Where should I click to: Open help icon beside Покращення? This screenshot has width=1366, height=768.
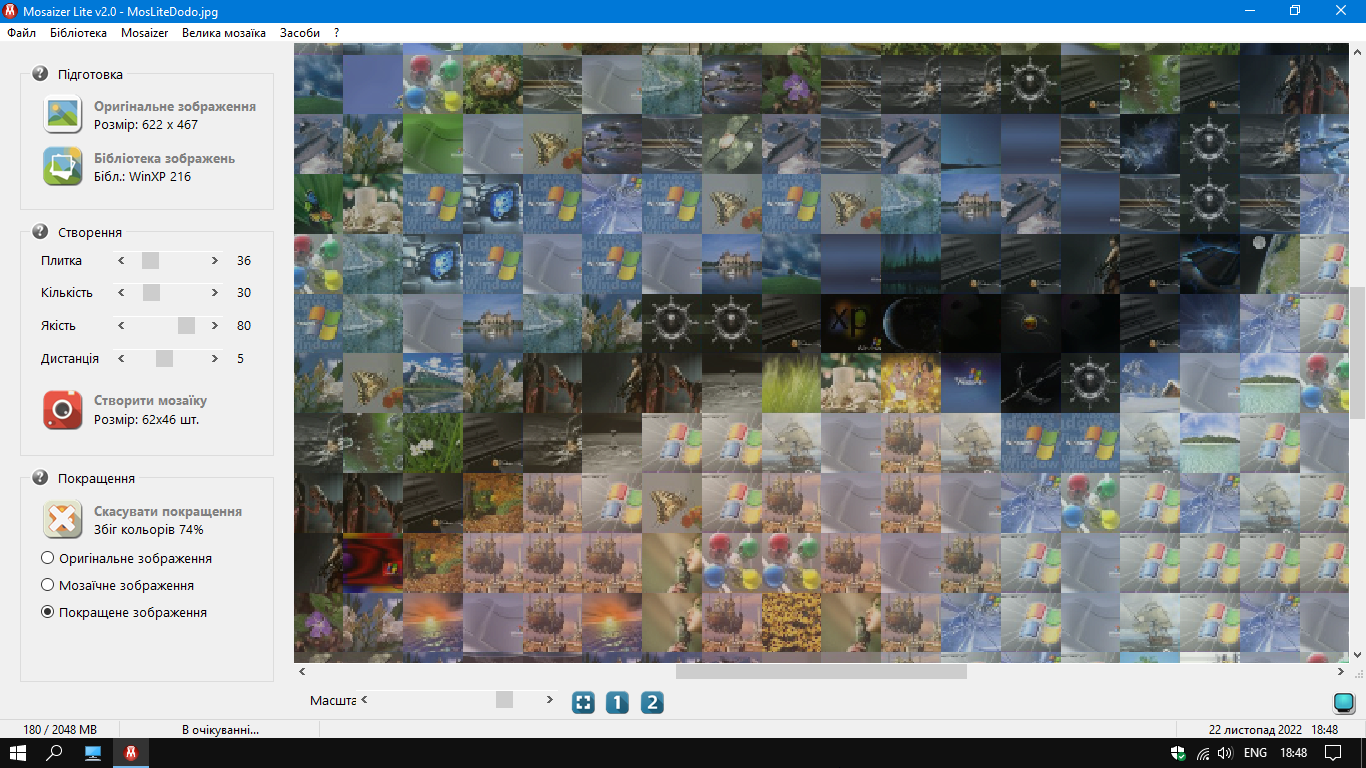point(40,478)
